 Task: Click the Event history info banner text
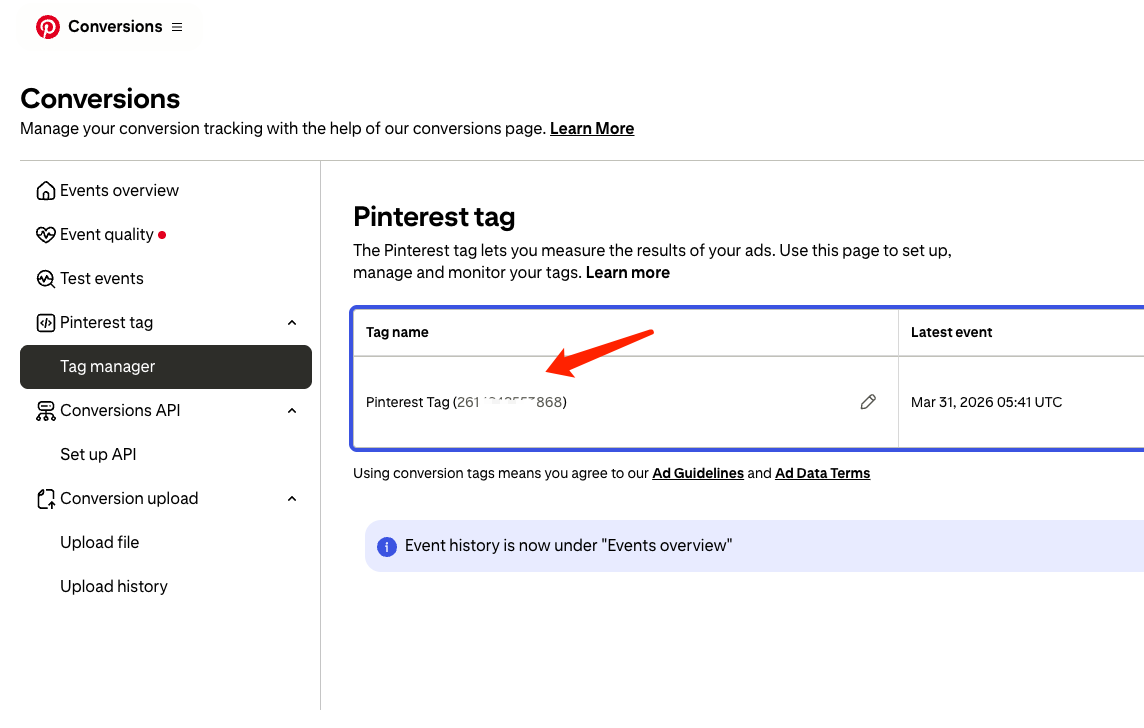[568, 546]
